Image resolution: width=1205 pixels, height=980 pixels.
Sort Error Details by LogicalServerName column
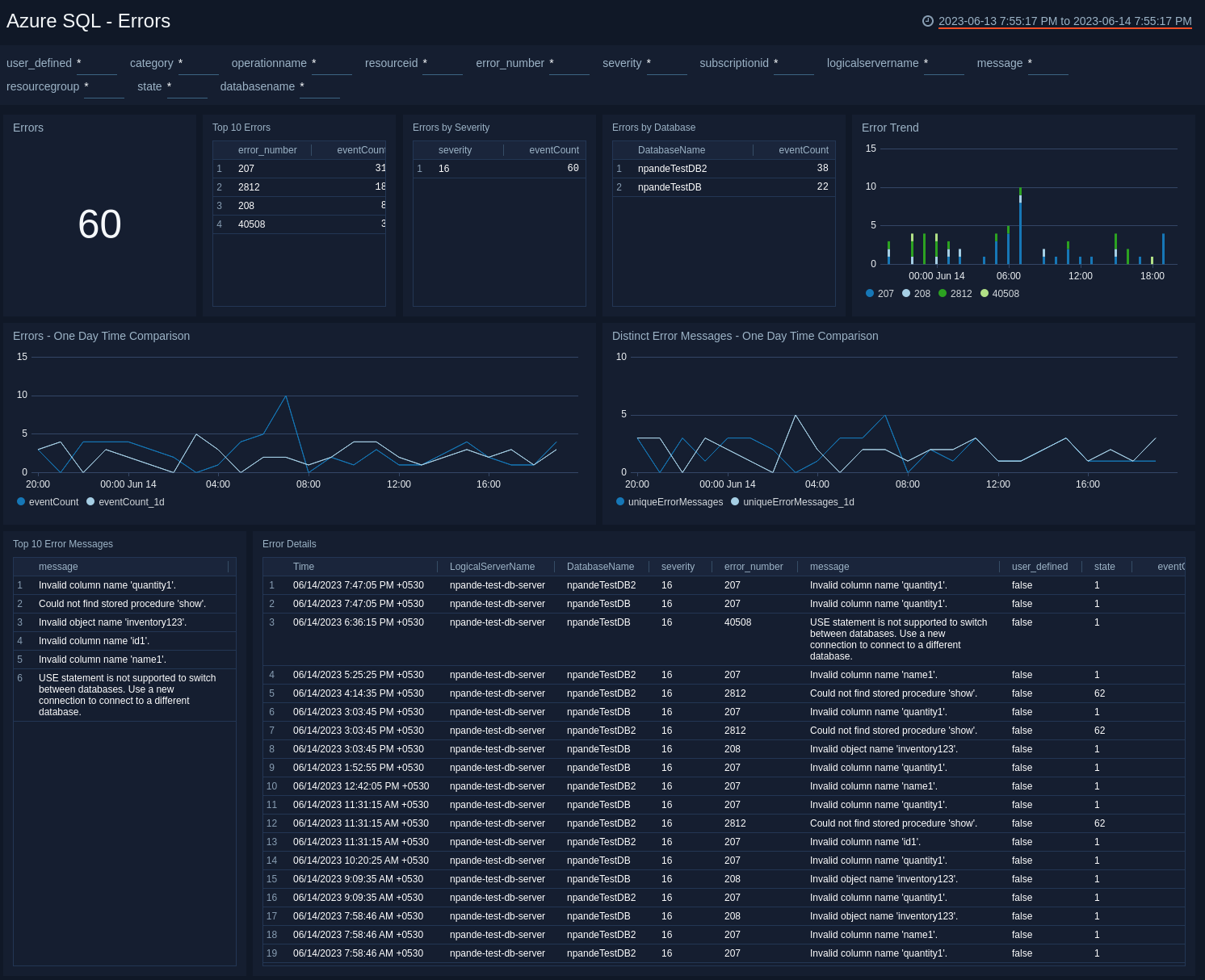(x=492, y=567)
